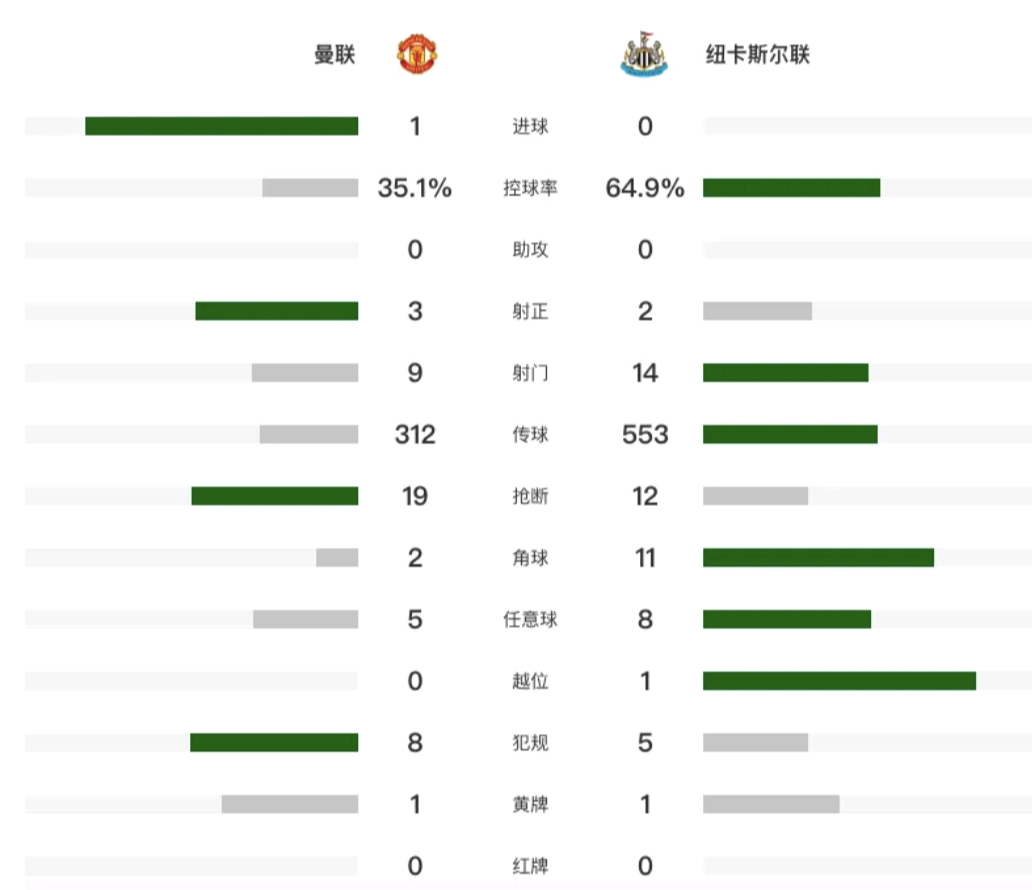Click Newcastle's green 角球 bar

818,558
